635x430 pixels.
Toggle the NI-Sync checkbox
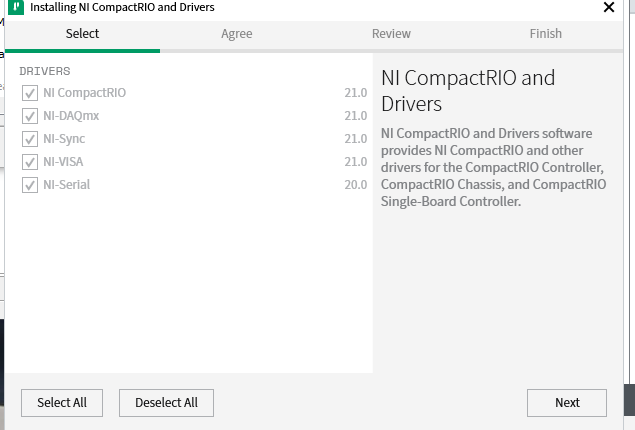coord(30,139)
